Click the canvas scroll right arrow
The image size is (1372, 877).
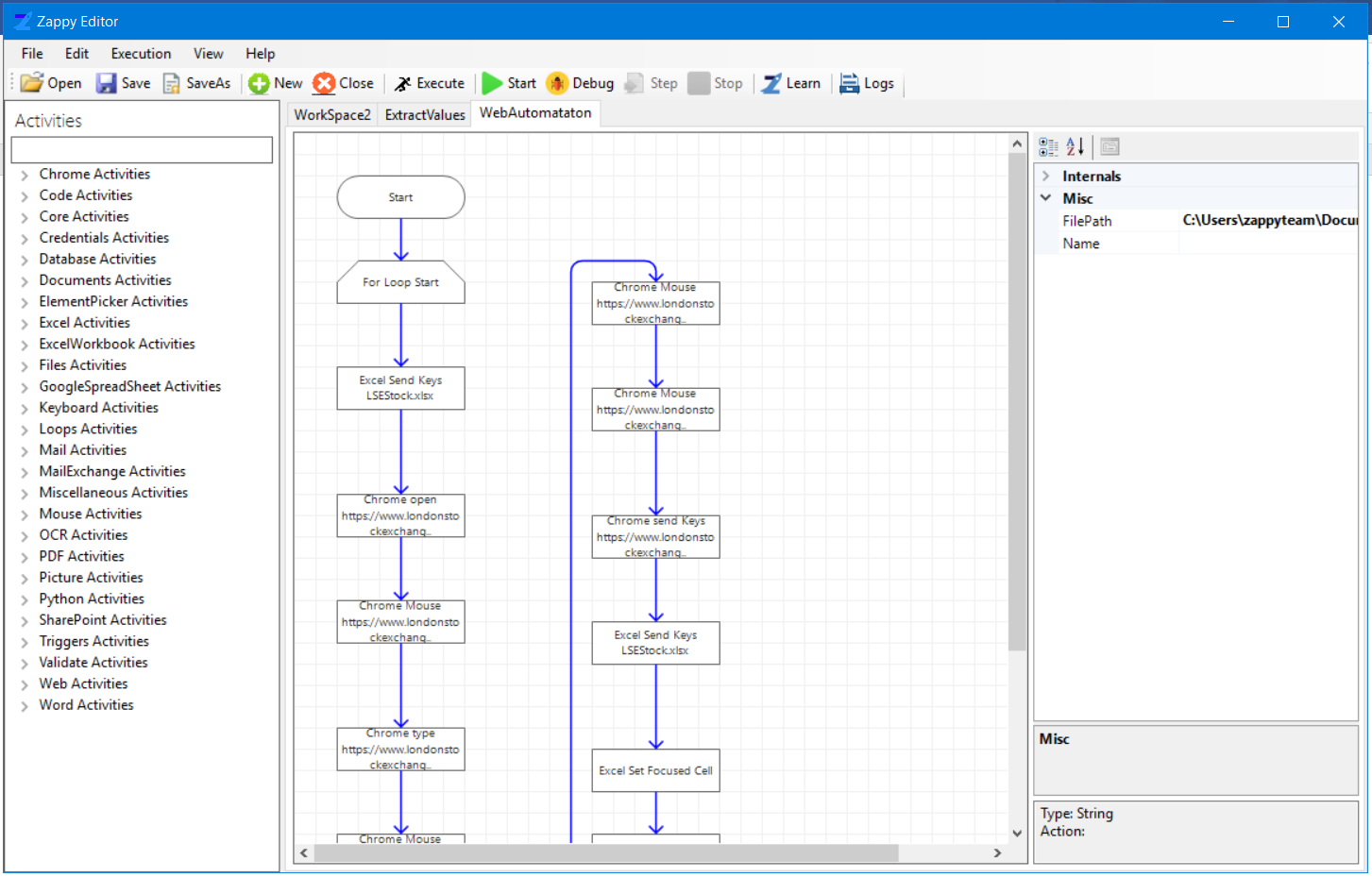point(997,852)
